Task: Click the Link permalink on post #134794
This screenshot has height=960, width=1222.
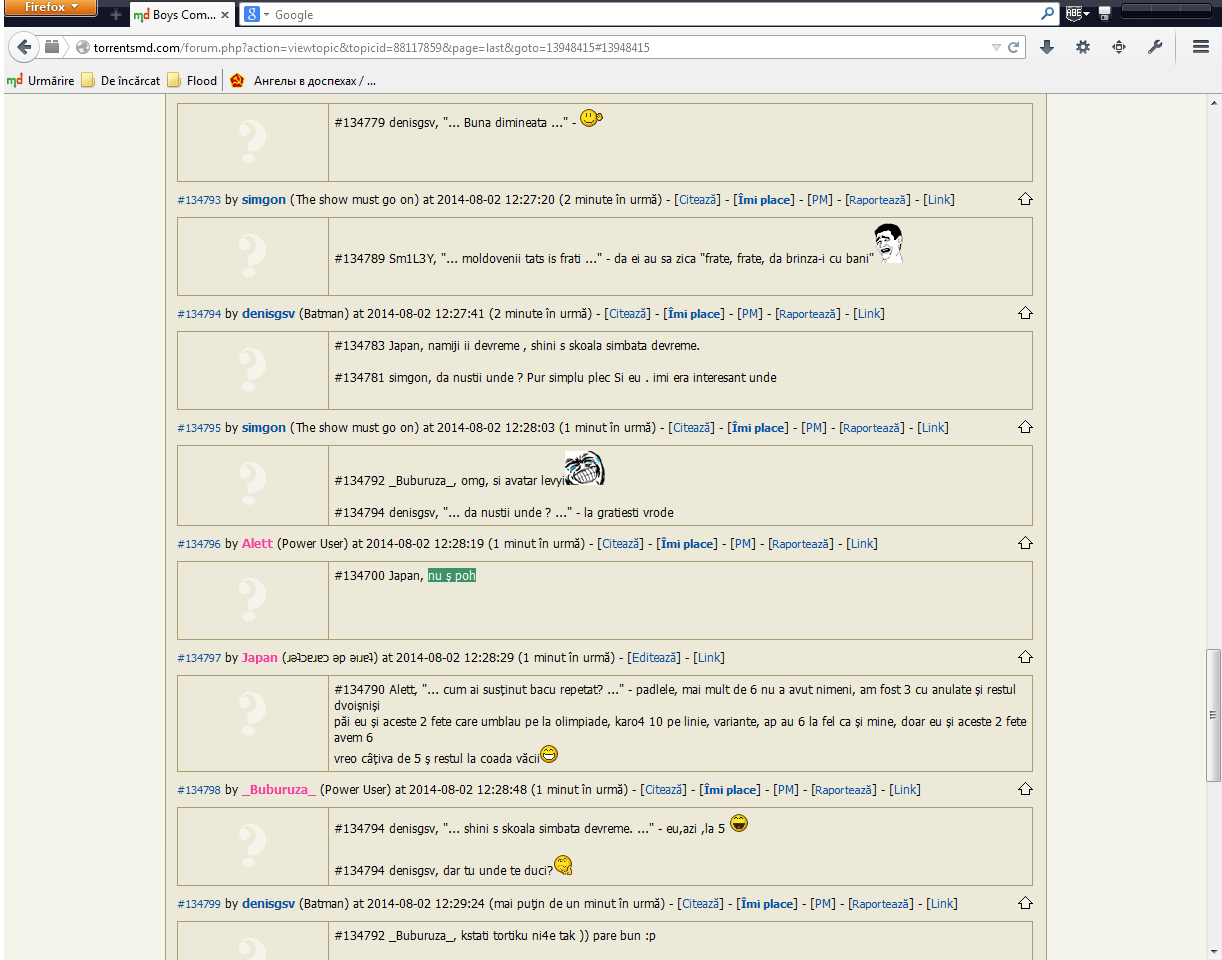Action: tap(870, 314)
